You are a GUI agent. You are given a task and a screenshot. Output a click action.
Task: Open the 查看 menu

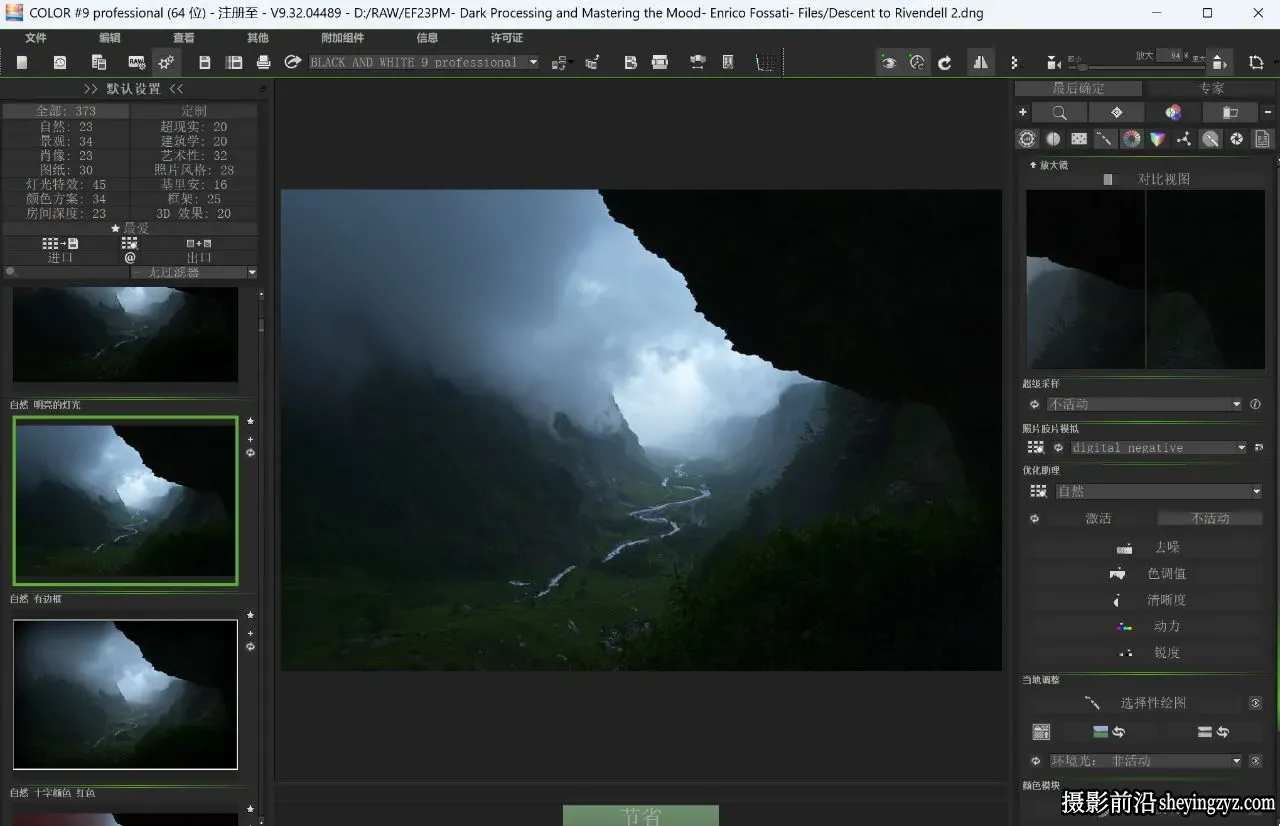coord(184,37)
